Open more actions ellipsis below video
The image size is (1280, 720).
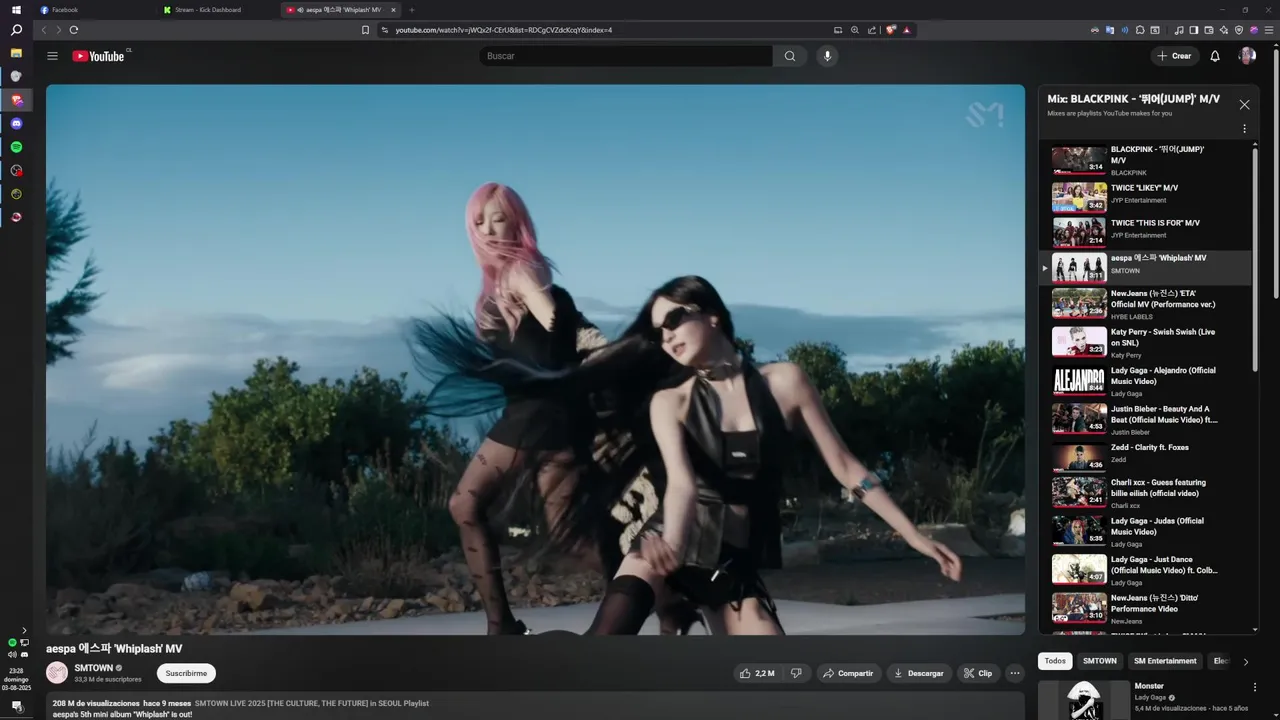click(1015, 673)
